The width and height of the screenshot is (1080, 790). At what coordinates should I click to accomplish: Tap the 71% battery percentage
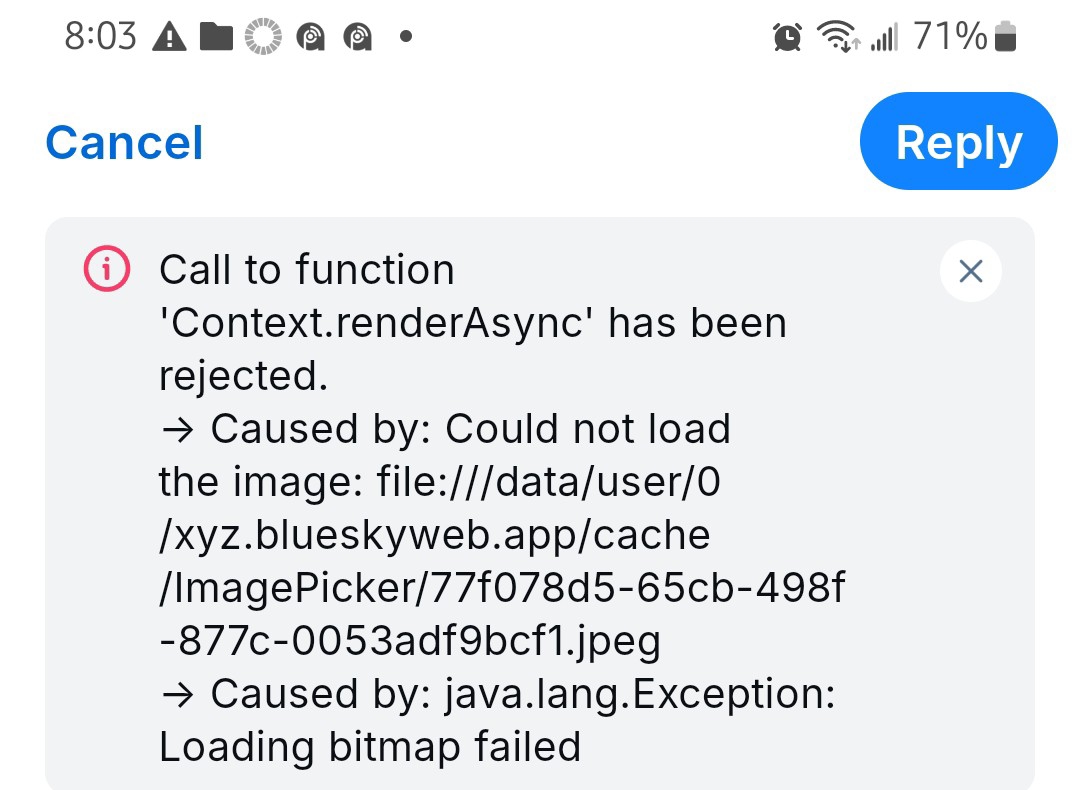949,38
